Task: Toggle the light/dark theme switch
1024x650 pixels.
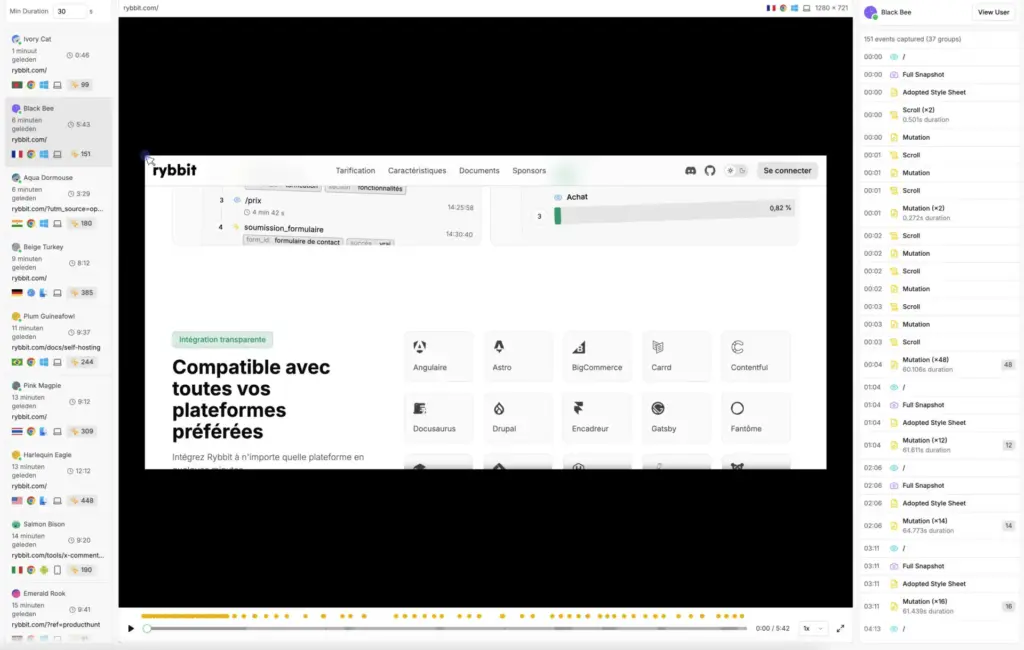Action: click(x=736, y=171)
